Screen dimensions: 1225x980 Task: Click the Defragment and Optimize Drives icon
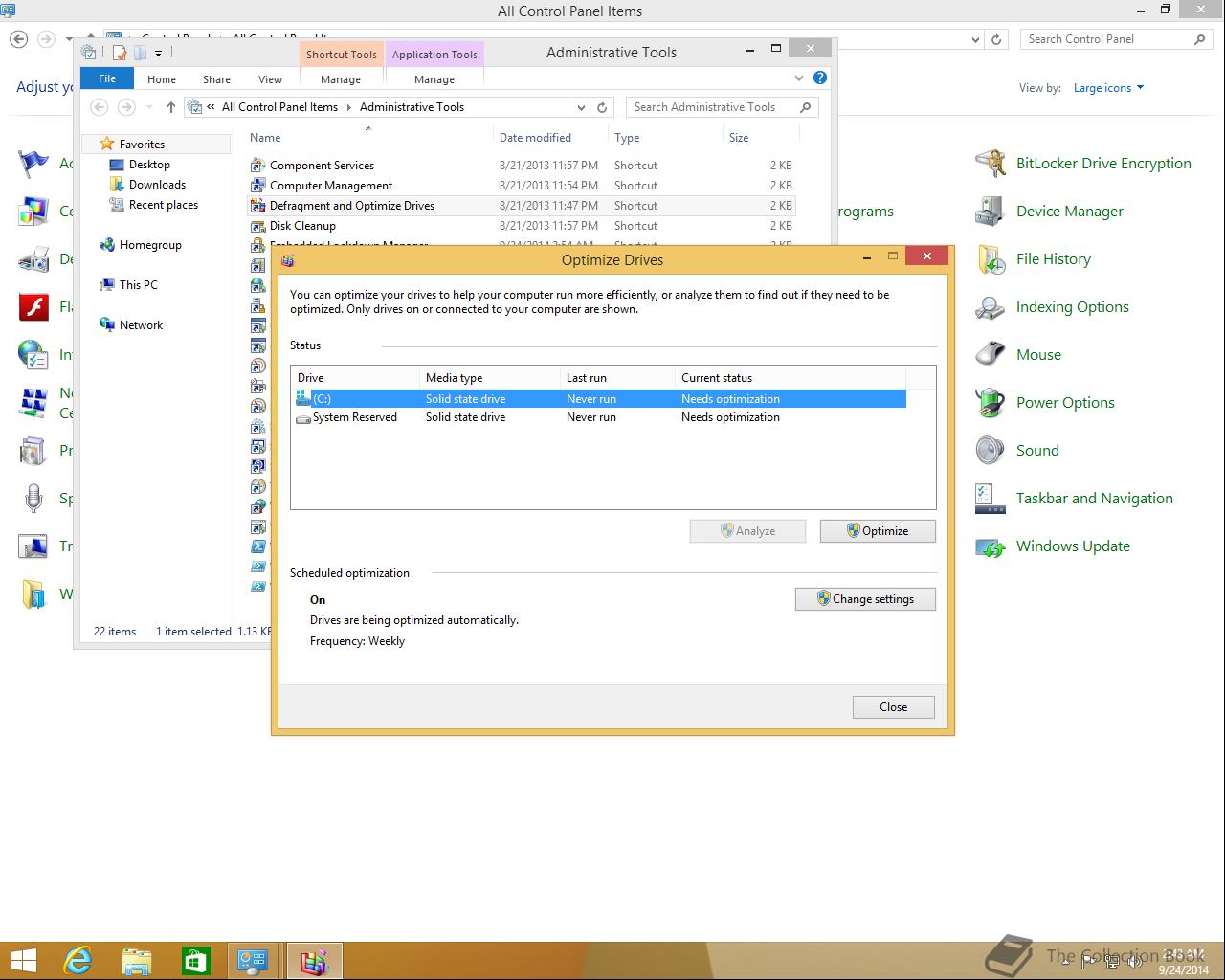click(x=257, y=206)
